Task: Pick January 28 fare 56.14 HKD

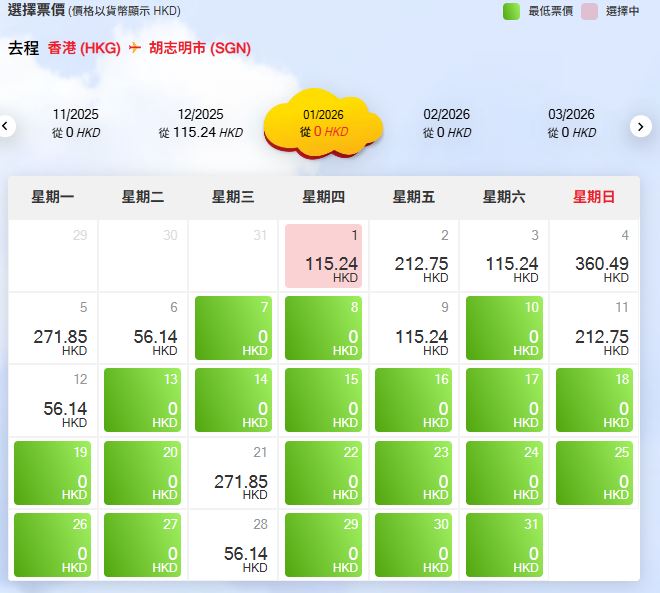Action: pos(233,545)
